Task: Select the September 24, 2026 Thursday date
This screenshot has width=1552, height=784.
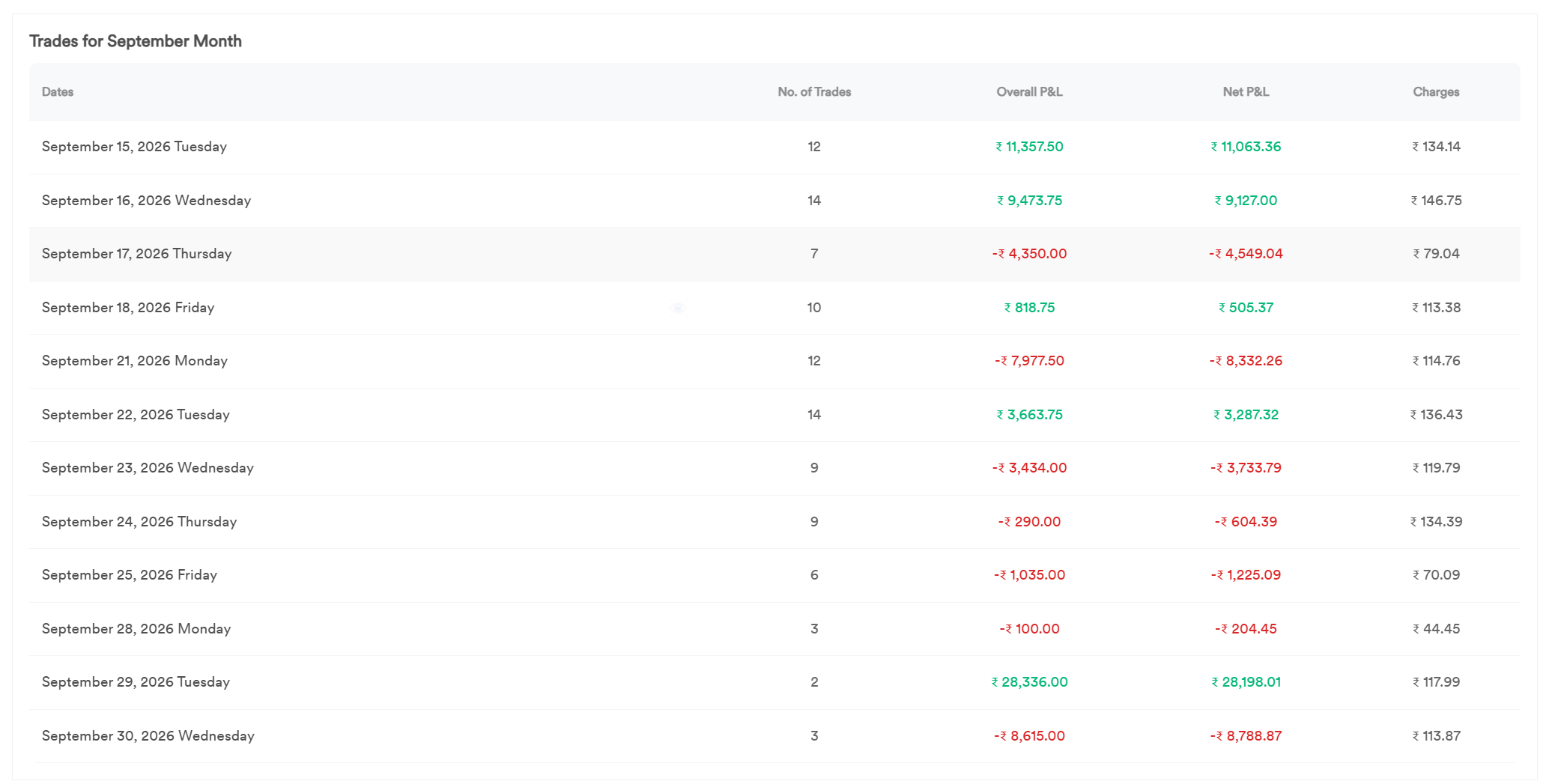Action: (139, 522)
